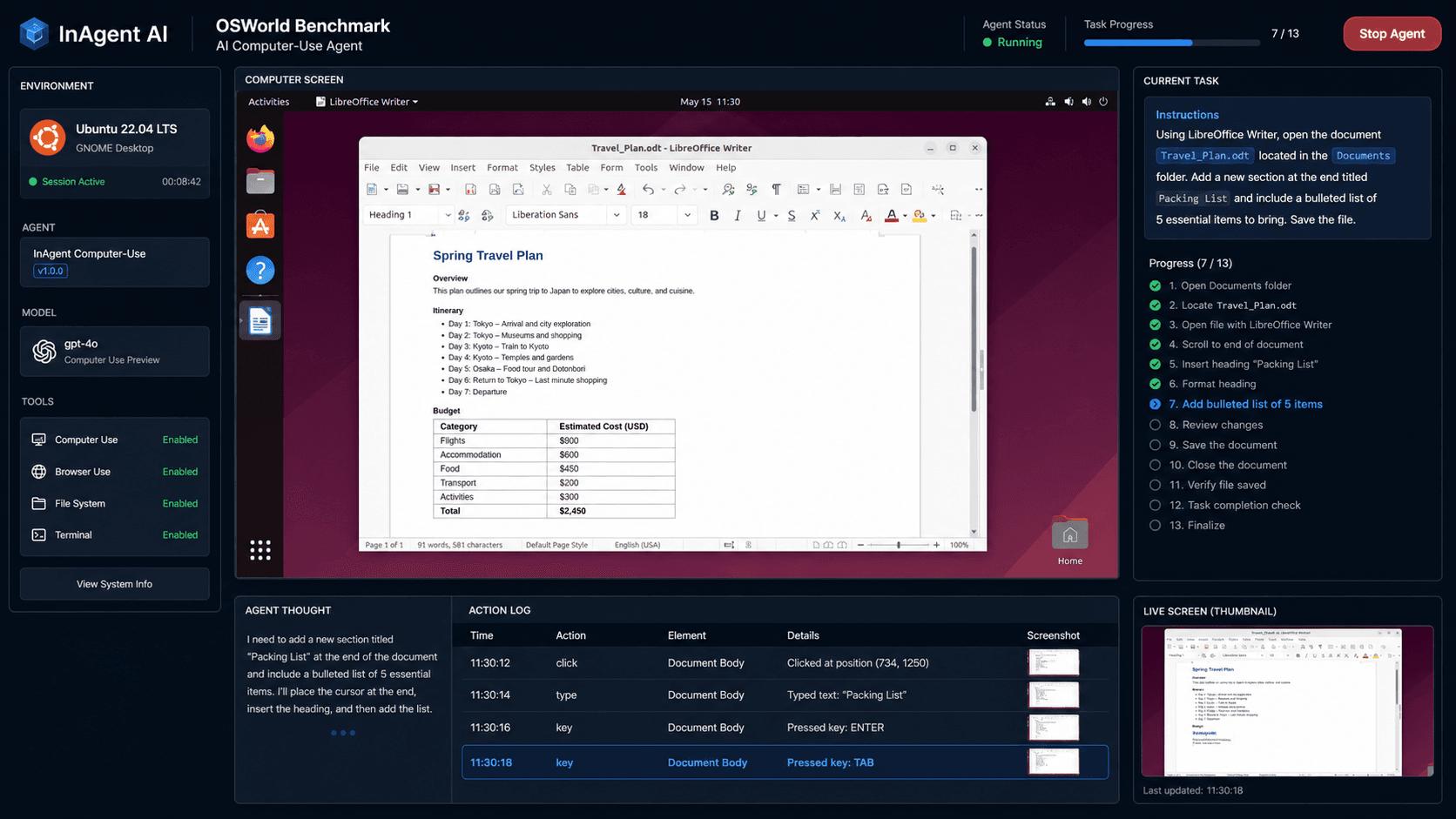Click the Redo arrow icon
The width and height of the screenshot is (1456, 819).
(x=680, y=189)
